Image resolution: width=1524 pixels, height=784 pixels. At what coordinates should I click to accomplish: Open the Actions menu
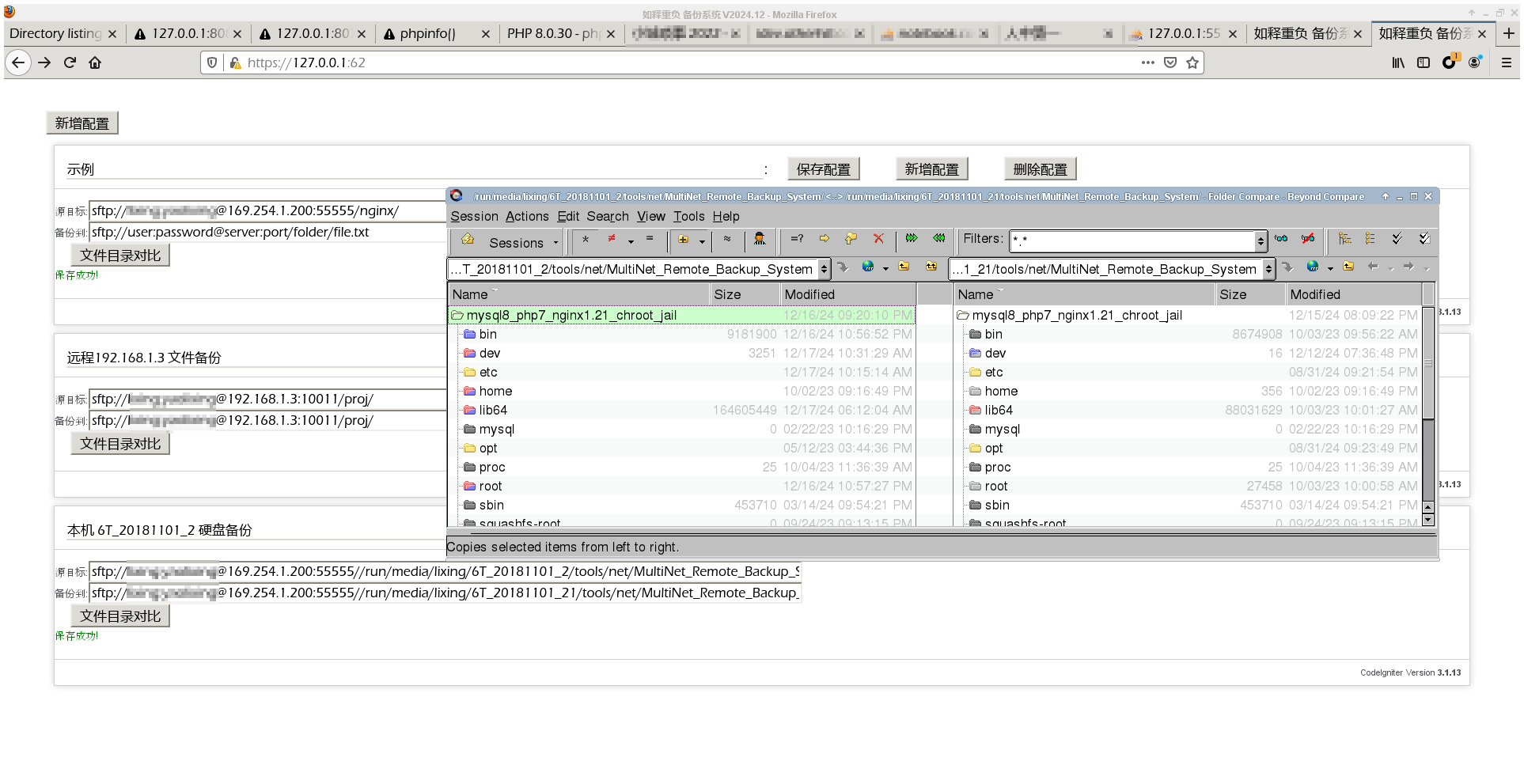(527, 216)
